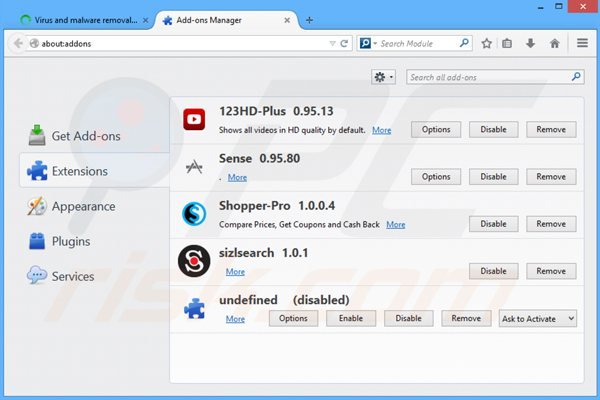
Task: Expand the gear tools dropdown
Action: [x=383, y=77]
